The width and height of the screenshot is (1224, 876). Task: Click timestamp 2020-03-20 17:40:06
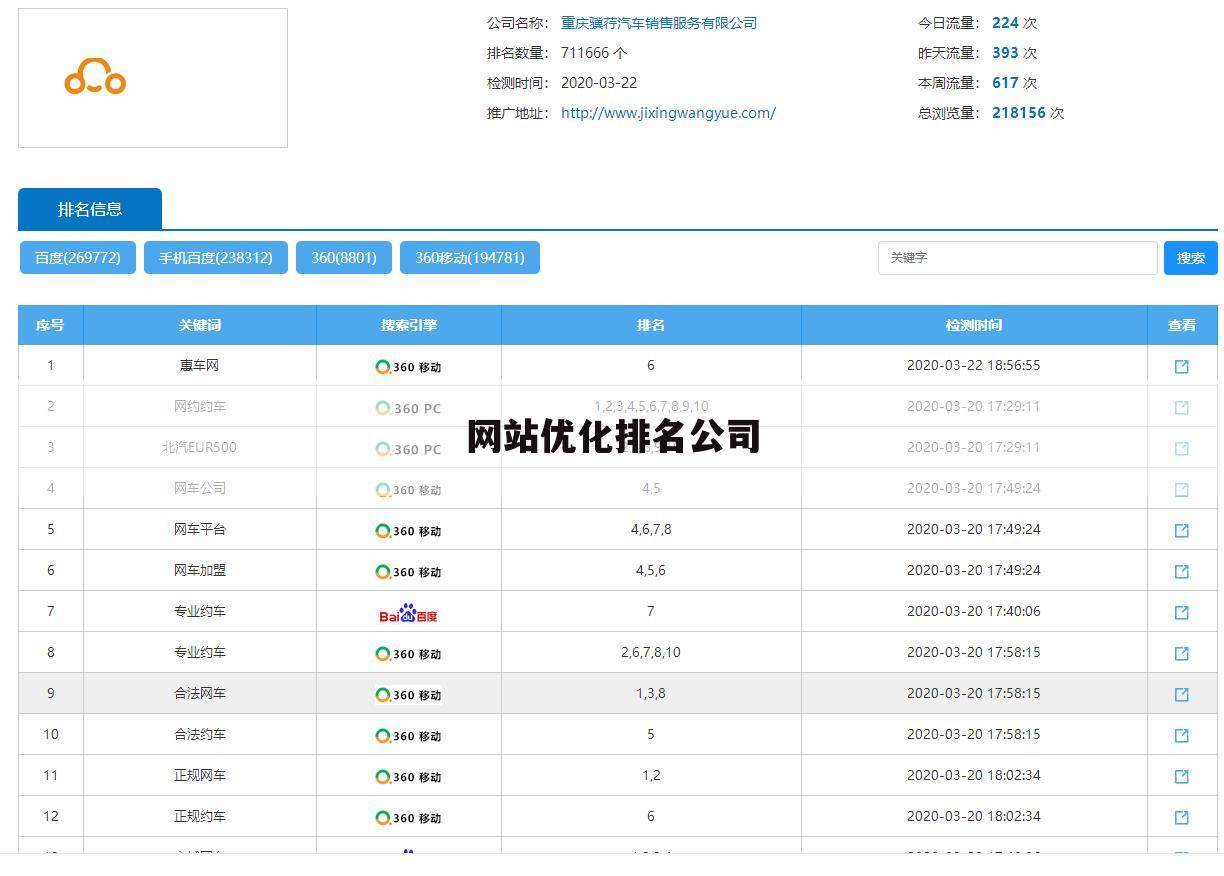coord(974,612)
